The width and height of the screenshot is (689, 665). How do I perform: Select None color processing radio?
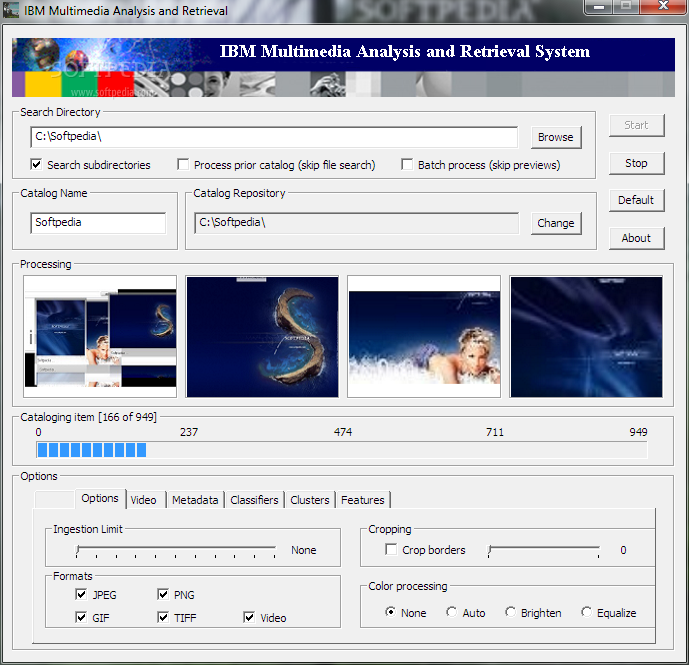390,612
